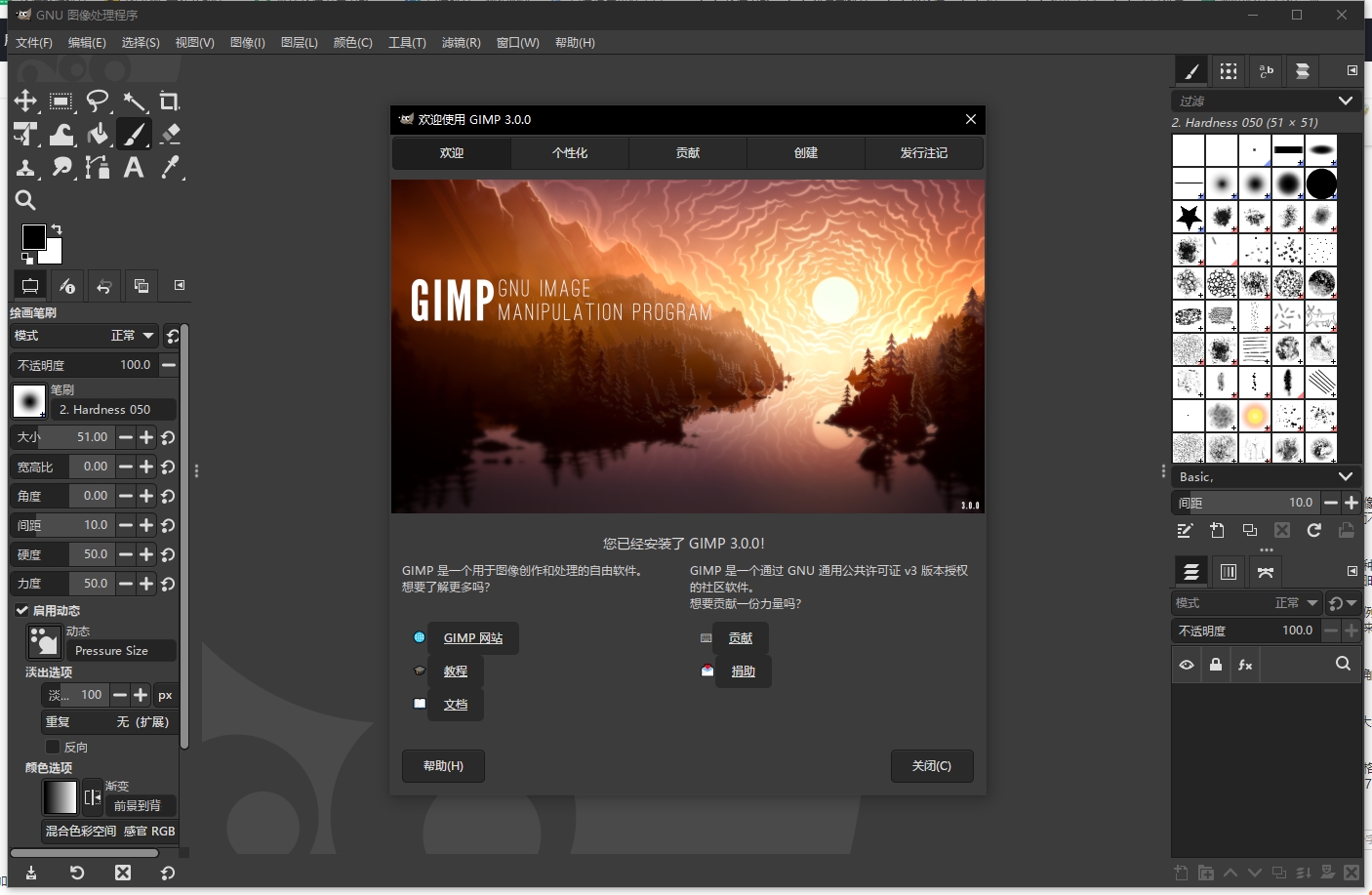
Task: Toggle layer effects fx icon
Action: (1245, 665)
